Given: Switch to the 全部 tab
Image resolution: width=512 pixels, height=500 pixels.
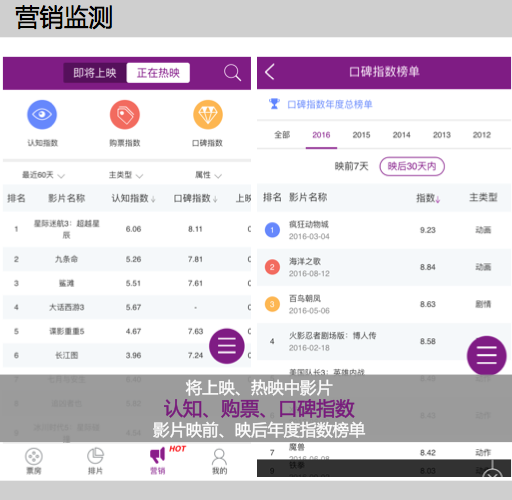Looking at the screenshot, I should [282, 135].
